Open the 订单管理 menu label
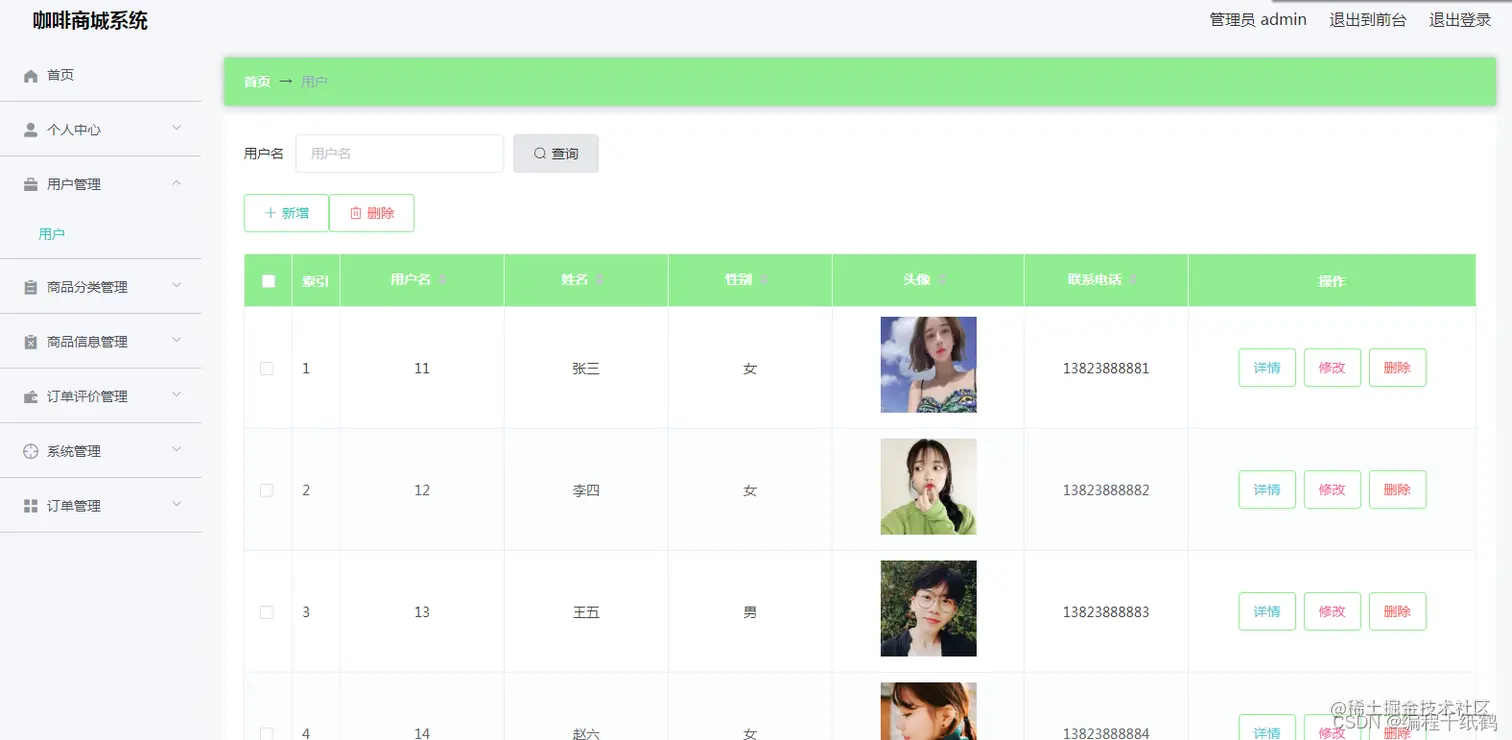 click(x=74, y=506)
